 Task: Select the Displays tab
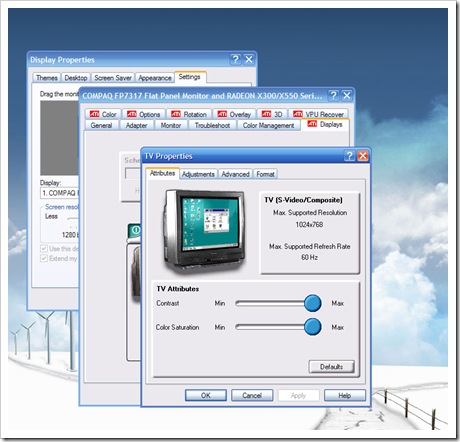pos(325,124)
